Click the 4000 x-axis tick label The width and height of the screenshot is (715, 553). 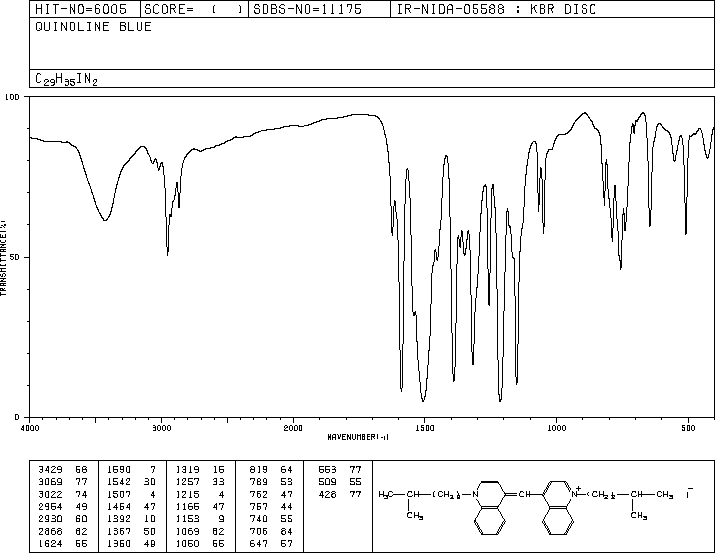pyautogui.click(x=30, y=428)
